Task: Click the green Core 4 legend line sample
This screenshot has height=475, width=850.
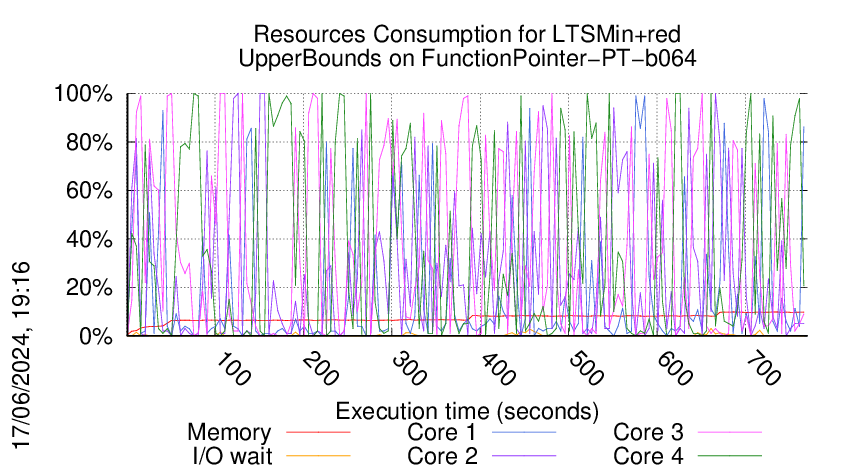Action: (730, 457)
